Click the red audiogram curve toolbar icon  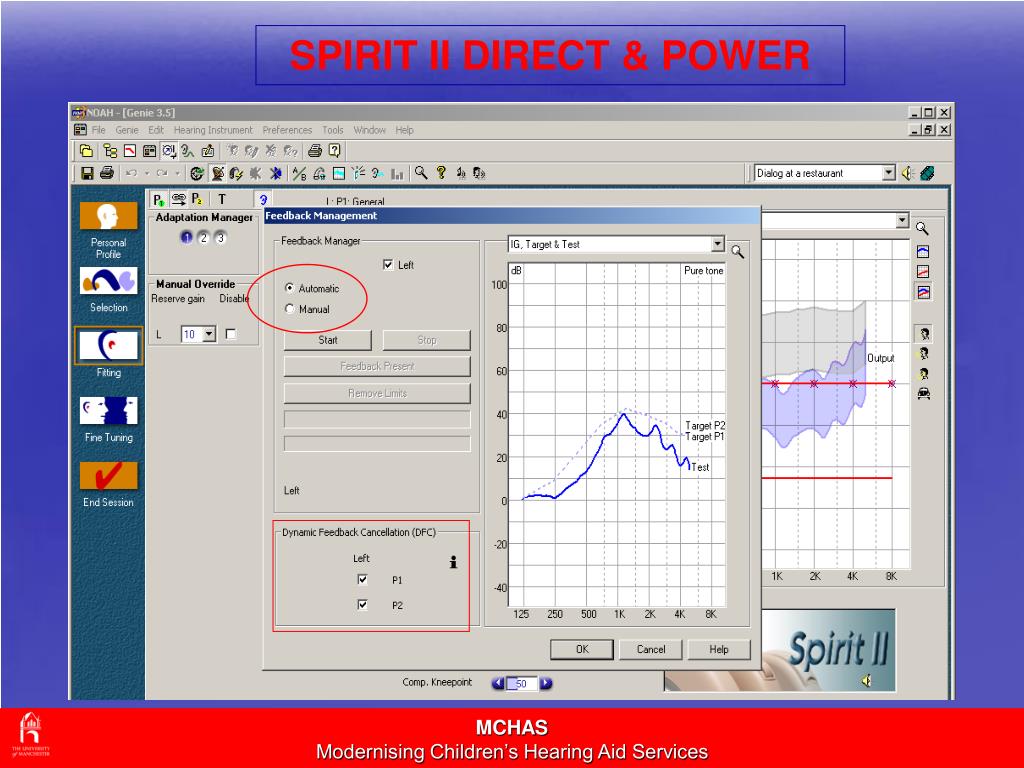(x=130, y=151)
